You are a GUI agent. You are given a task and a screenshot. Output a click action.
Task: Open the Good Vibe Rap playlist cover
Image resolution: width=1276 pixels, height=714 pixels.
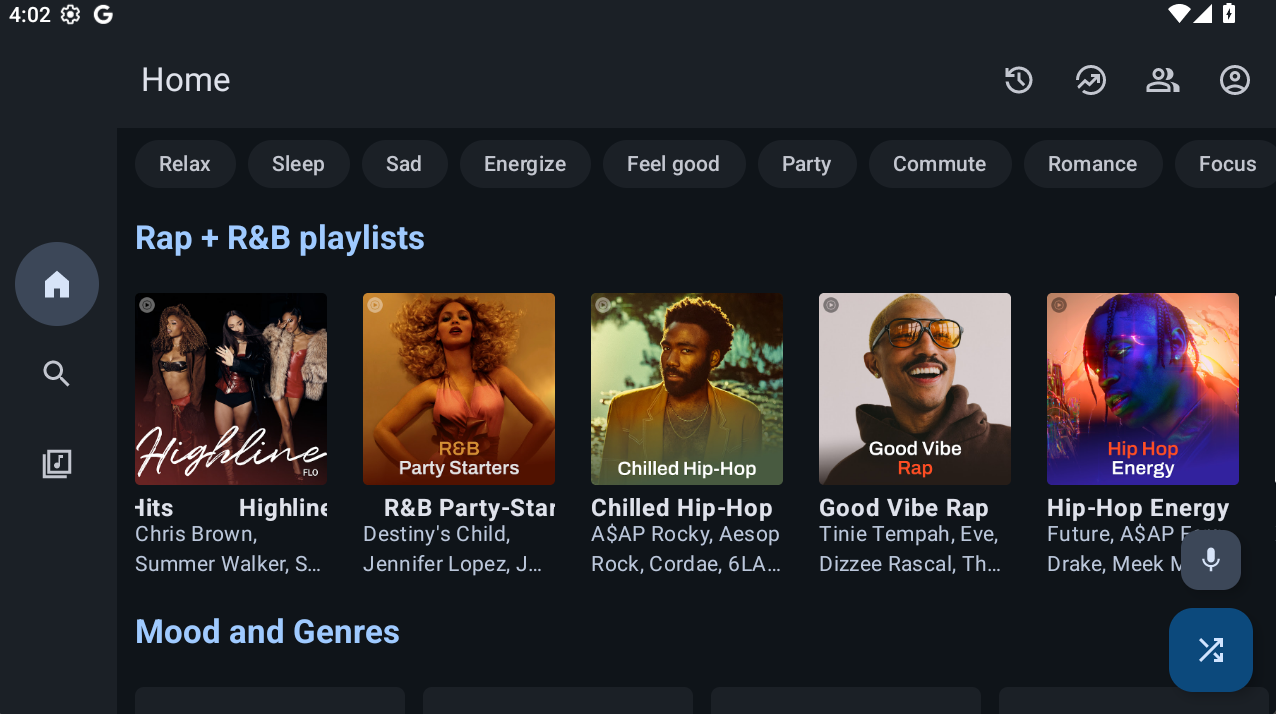[x=915, y=389]
